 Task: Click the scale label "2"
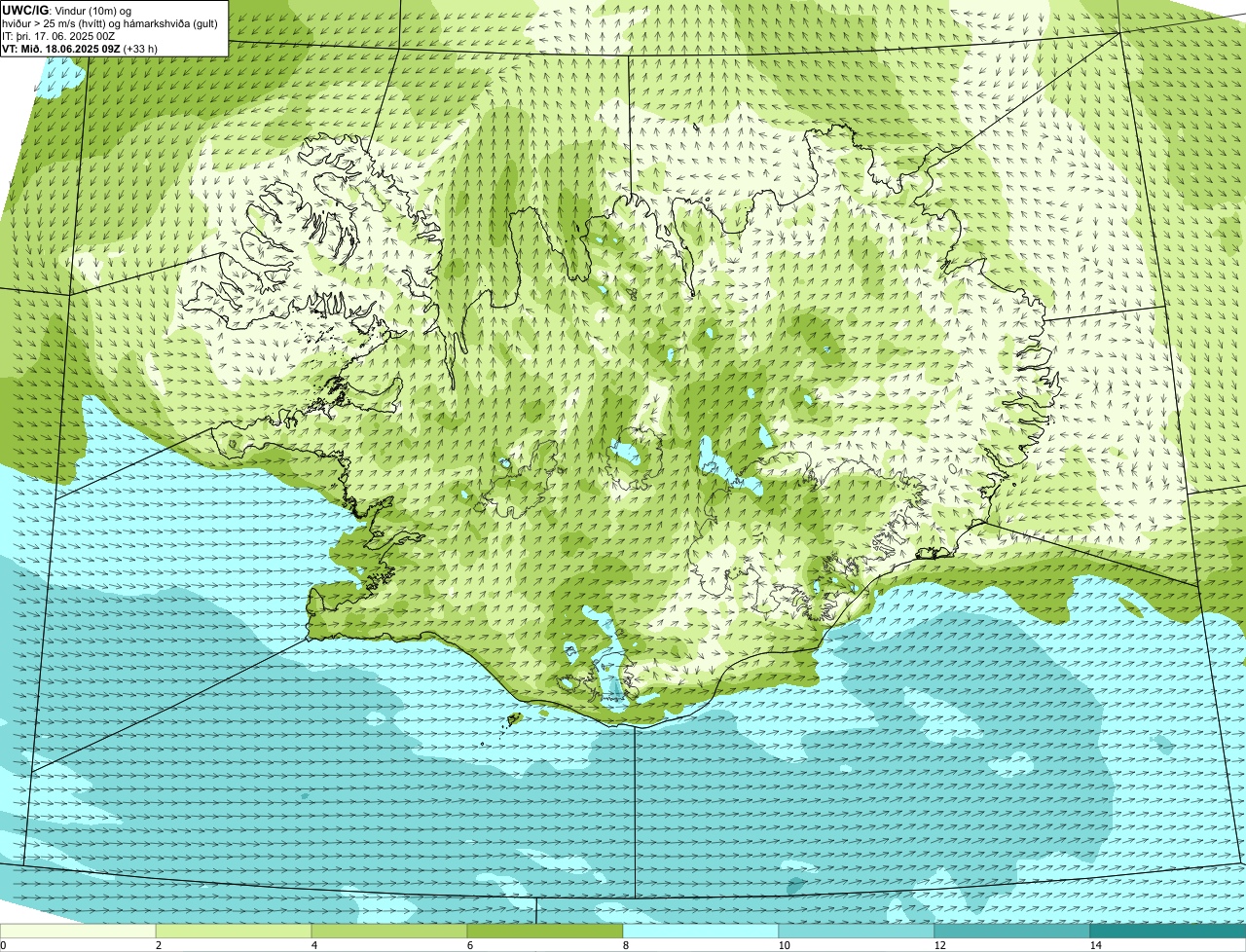[x=158, y=945]
